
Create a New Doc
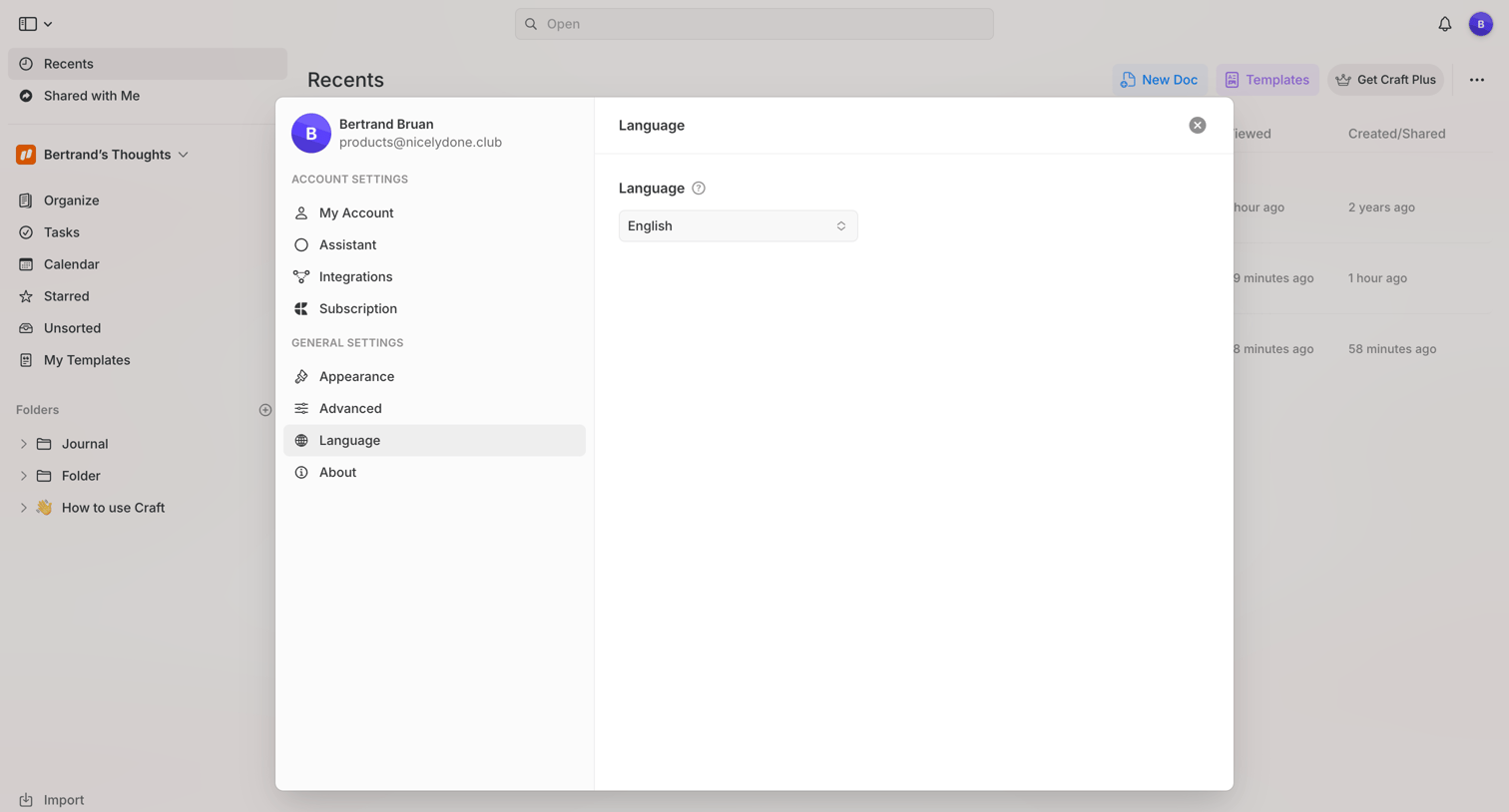click(x=1160, y=80)
